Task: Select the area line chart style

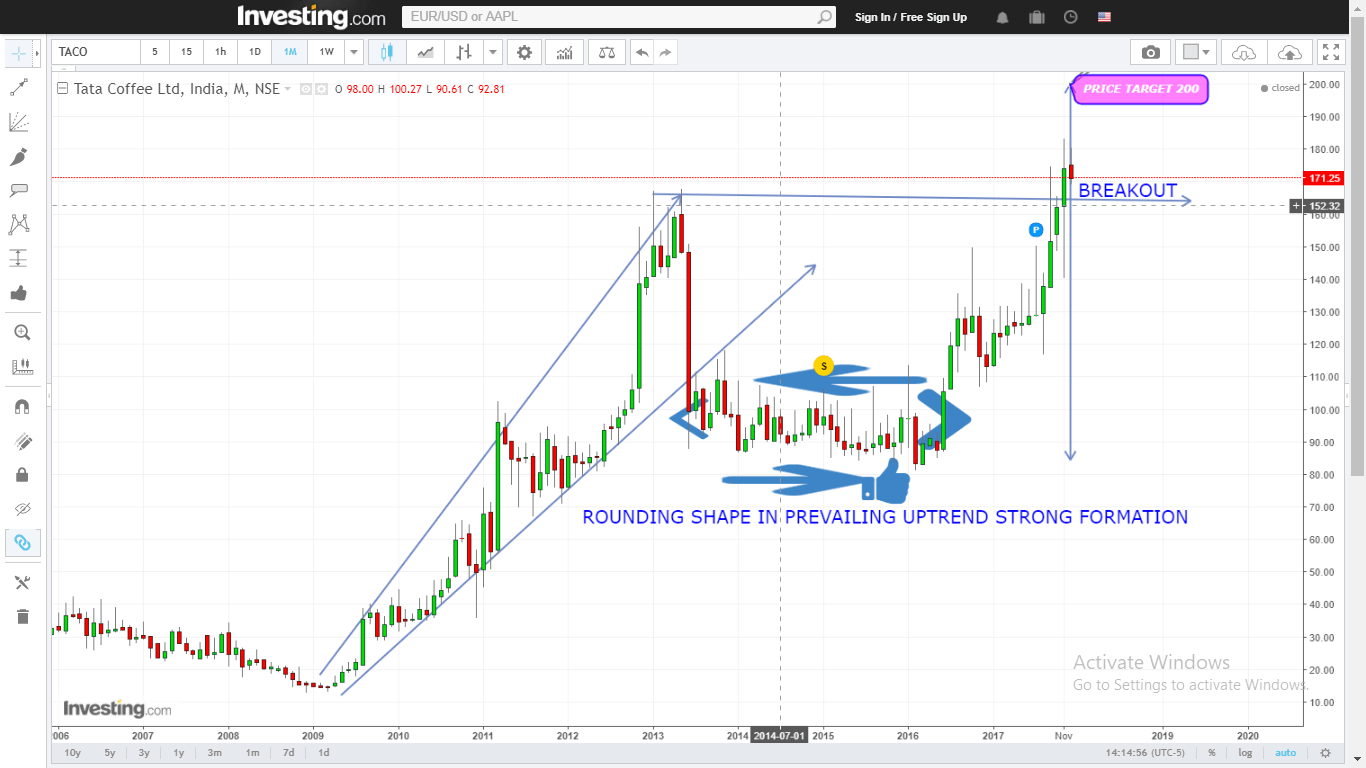Action: tap(426, 52)
